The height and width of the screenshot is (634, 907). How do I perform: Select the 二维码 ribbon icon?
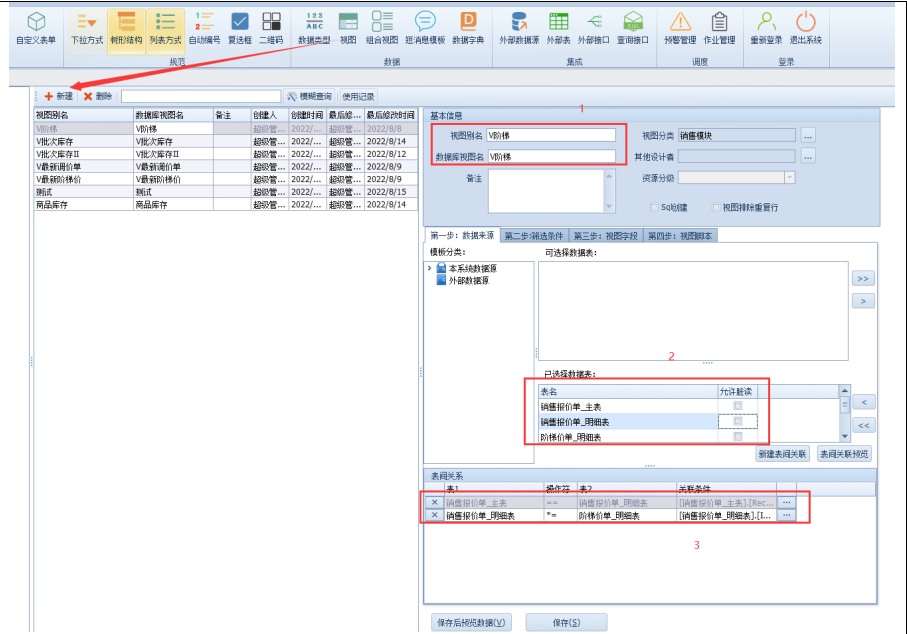click(271, 27)
